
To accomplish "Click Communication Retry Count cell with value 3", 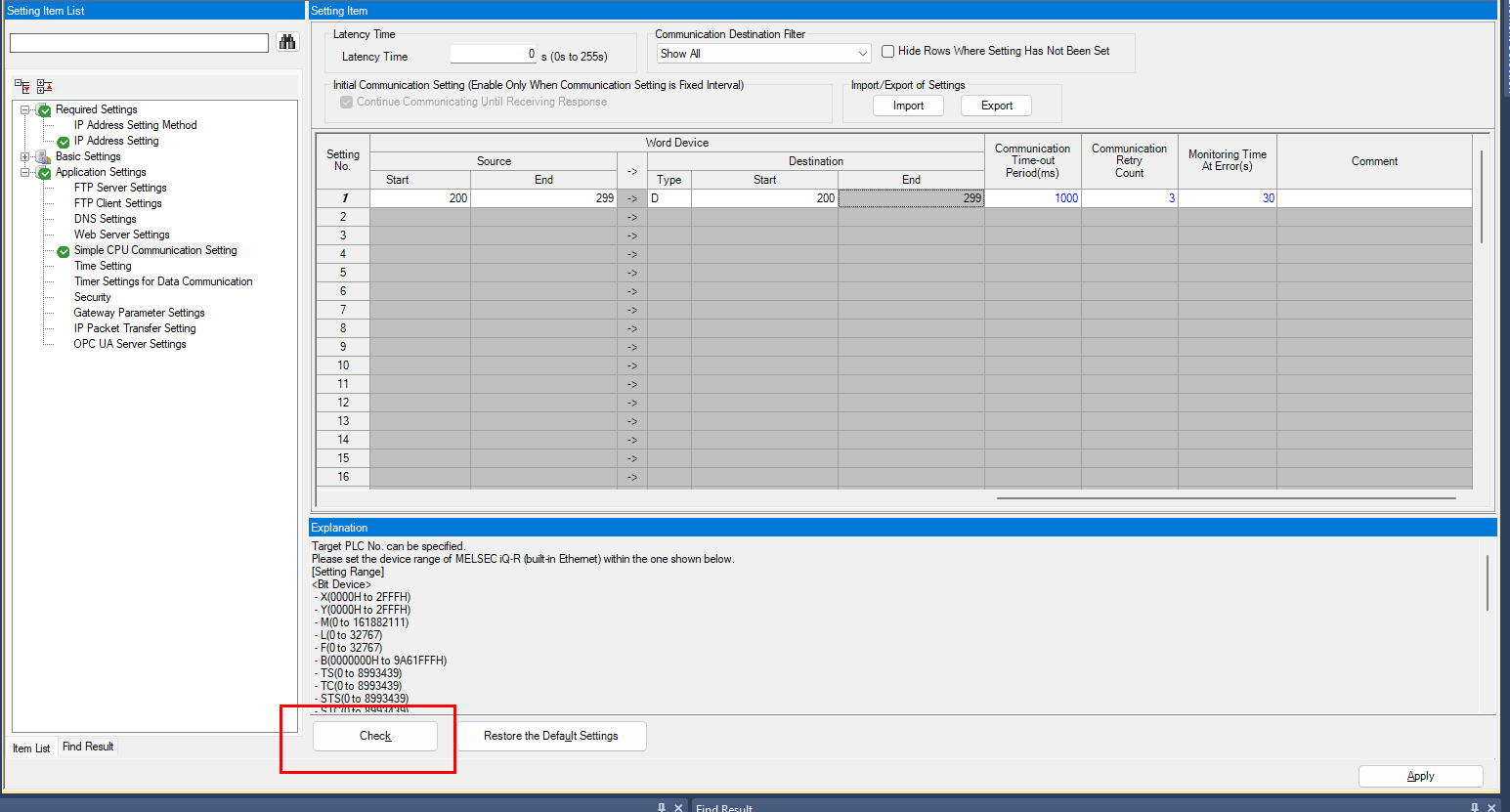I will tap(1130, 198).
